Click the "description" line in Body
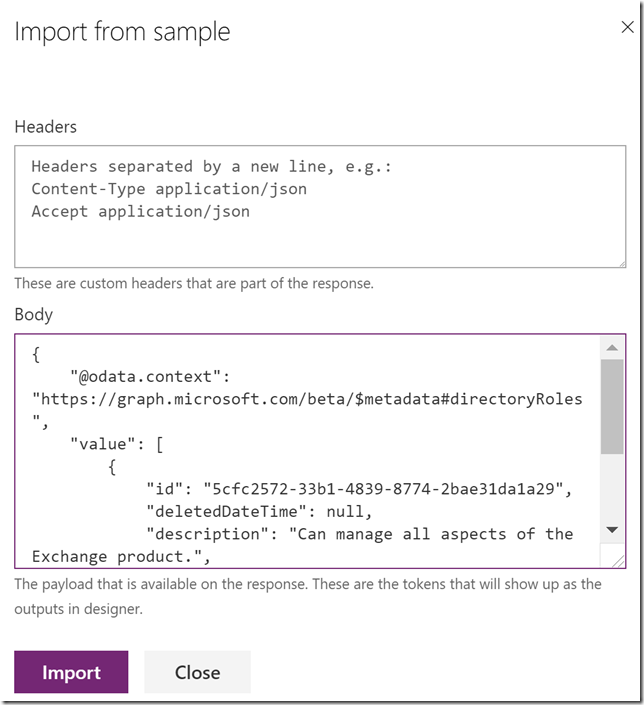 (360, 534)
